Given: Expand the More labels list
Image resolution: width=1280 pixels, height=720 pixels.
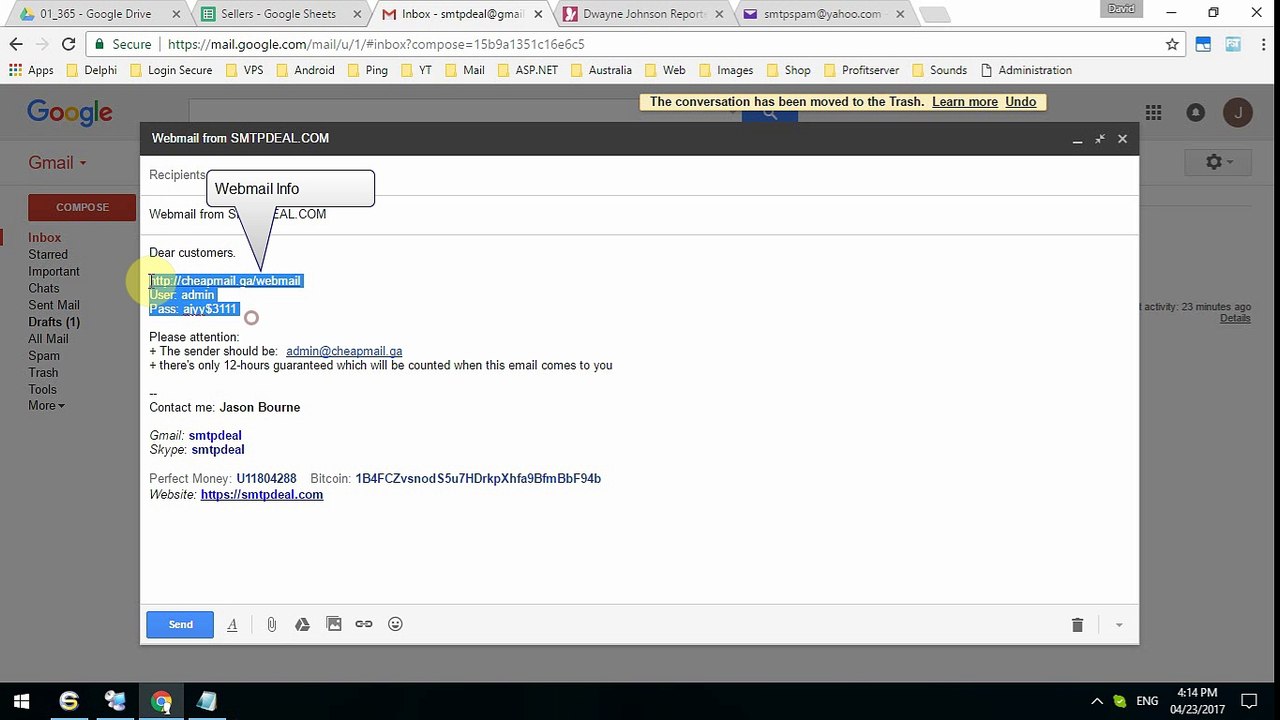Looking at the screenshot, I should point(46,406).
